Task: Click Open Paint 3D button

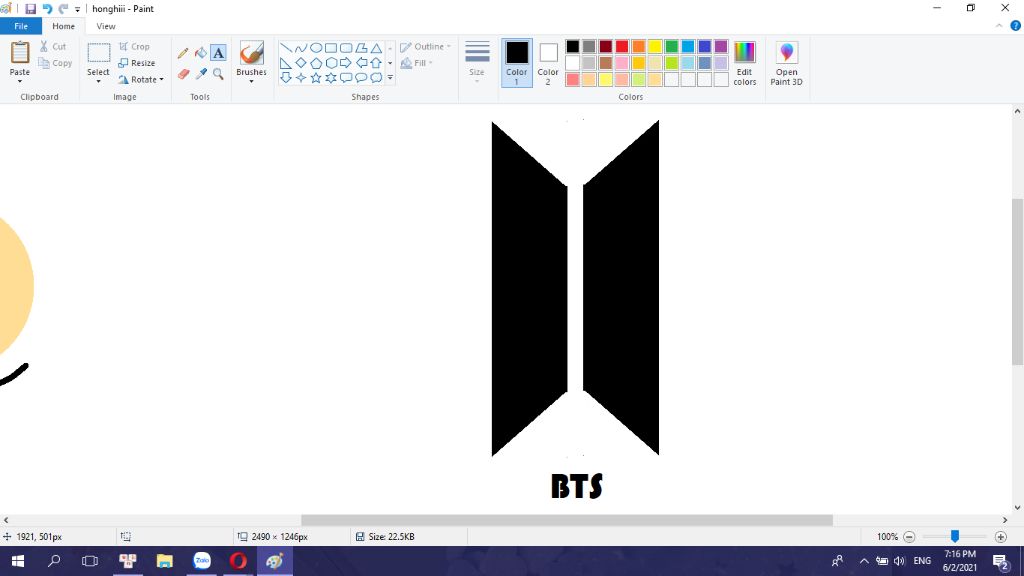Action: [x=786, y=63]
